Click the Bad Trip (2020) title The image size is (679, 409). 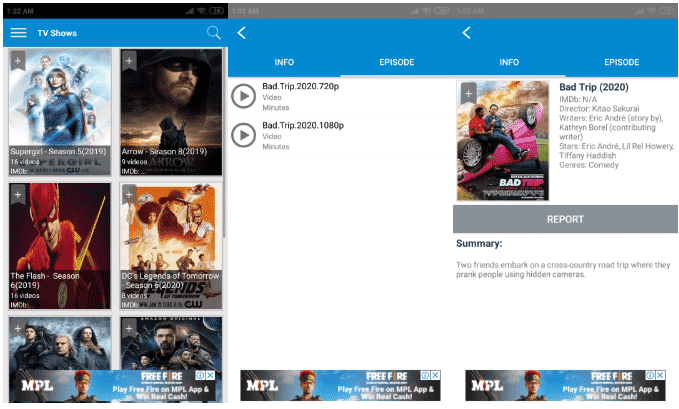coord(594,87)
